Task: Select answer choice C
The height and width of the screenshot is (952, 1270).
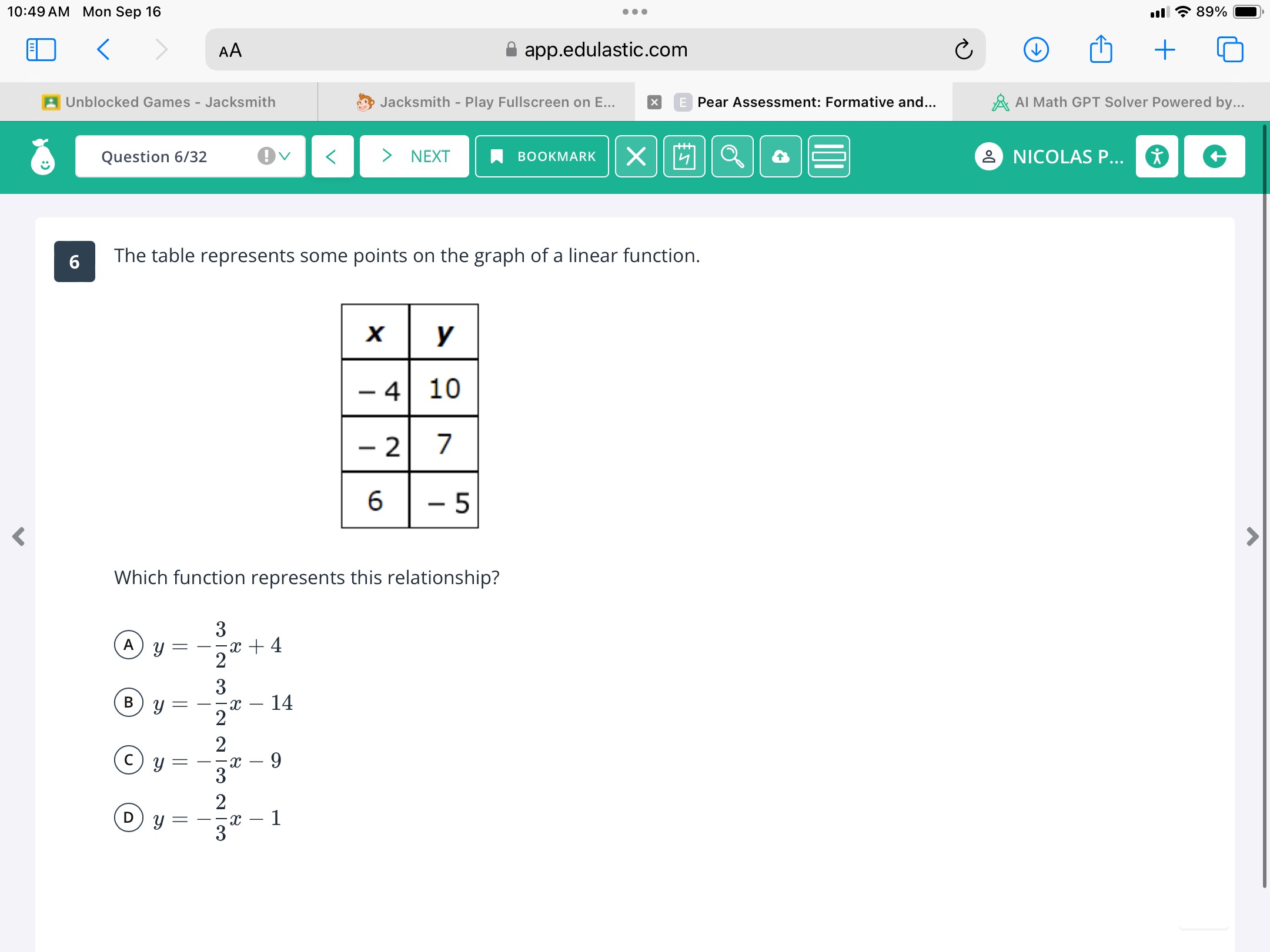Action: (x=129, y=760)
